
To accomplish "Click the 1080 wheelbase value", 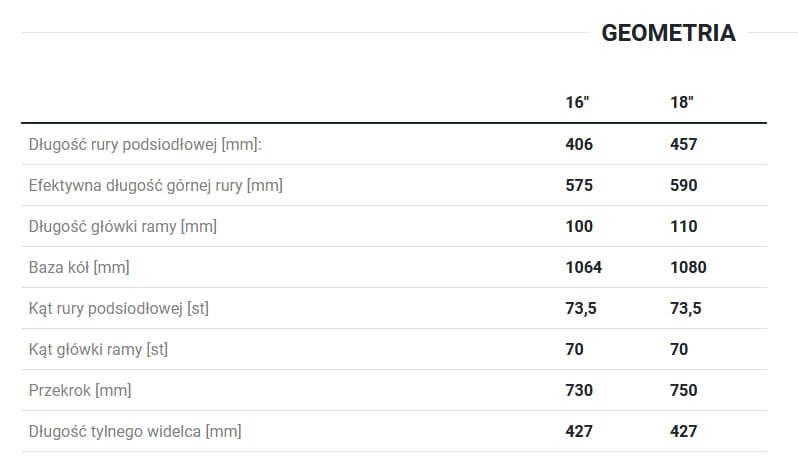I will (x=688, y=267).
